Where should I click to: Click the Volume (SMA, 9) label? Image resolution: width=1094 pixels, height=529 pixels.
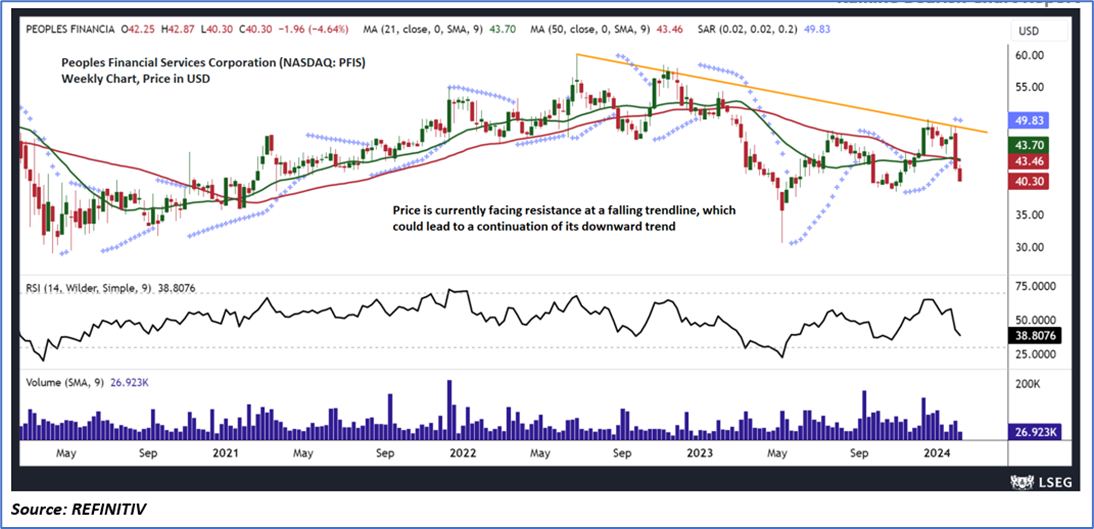(x=64, y=382)
